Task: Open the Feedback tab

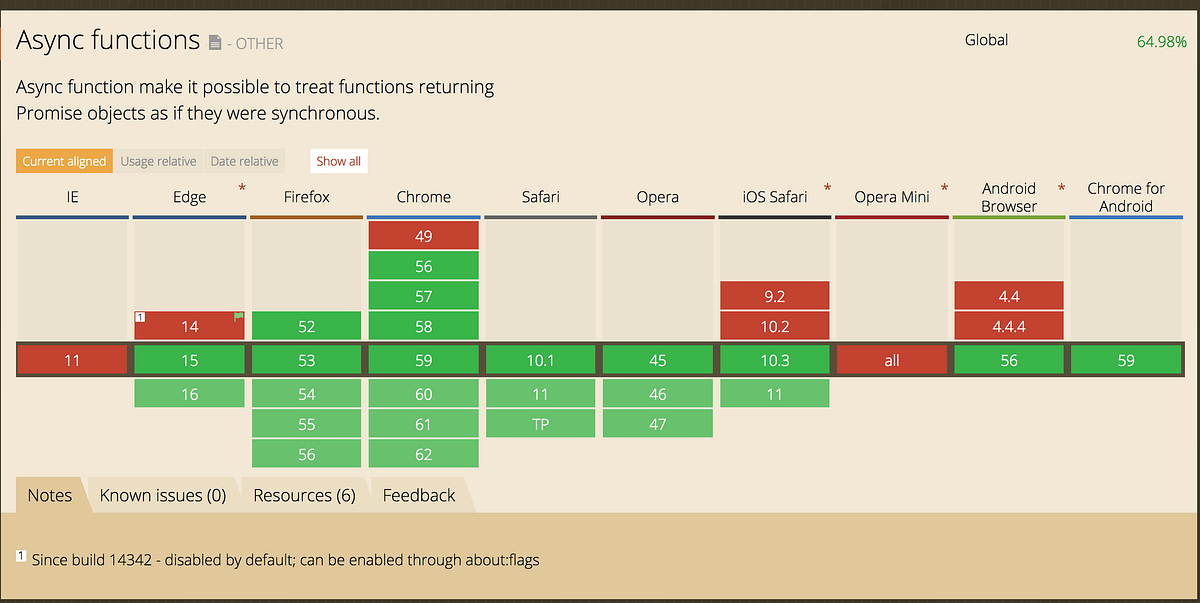Action: coord(418,494)
